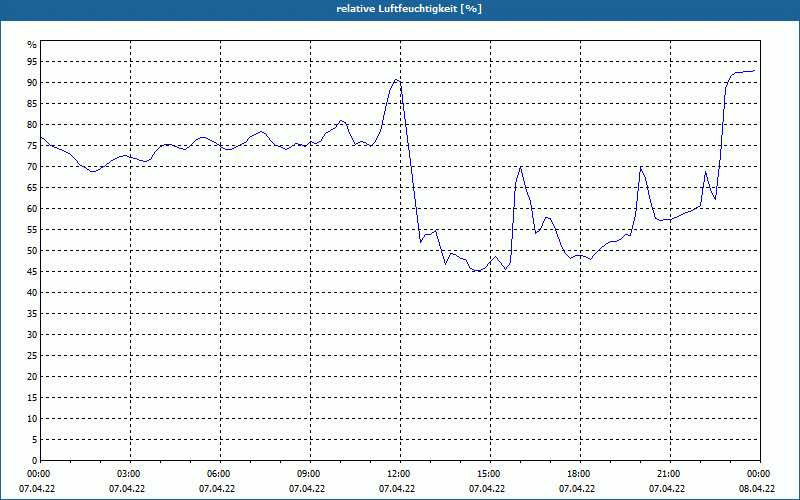Select the '5' y-axis label
This screenshot has width=800, height=500.
pos(34,440)
